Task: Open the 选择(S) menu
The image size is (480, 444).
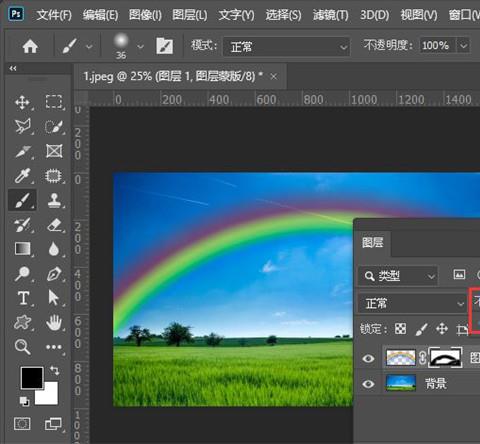Action: 283,15
